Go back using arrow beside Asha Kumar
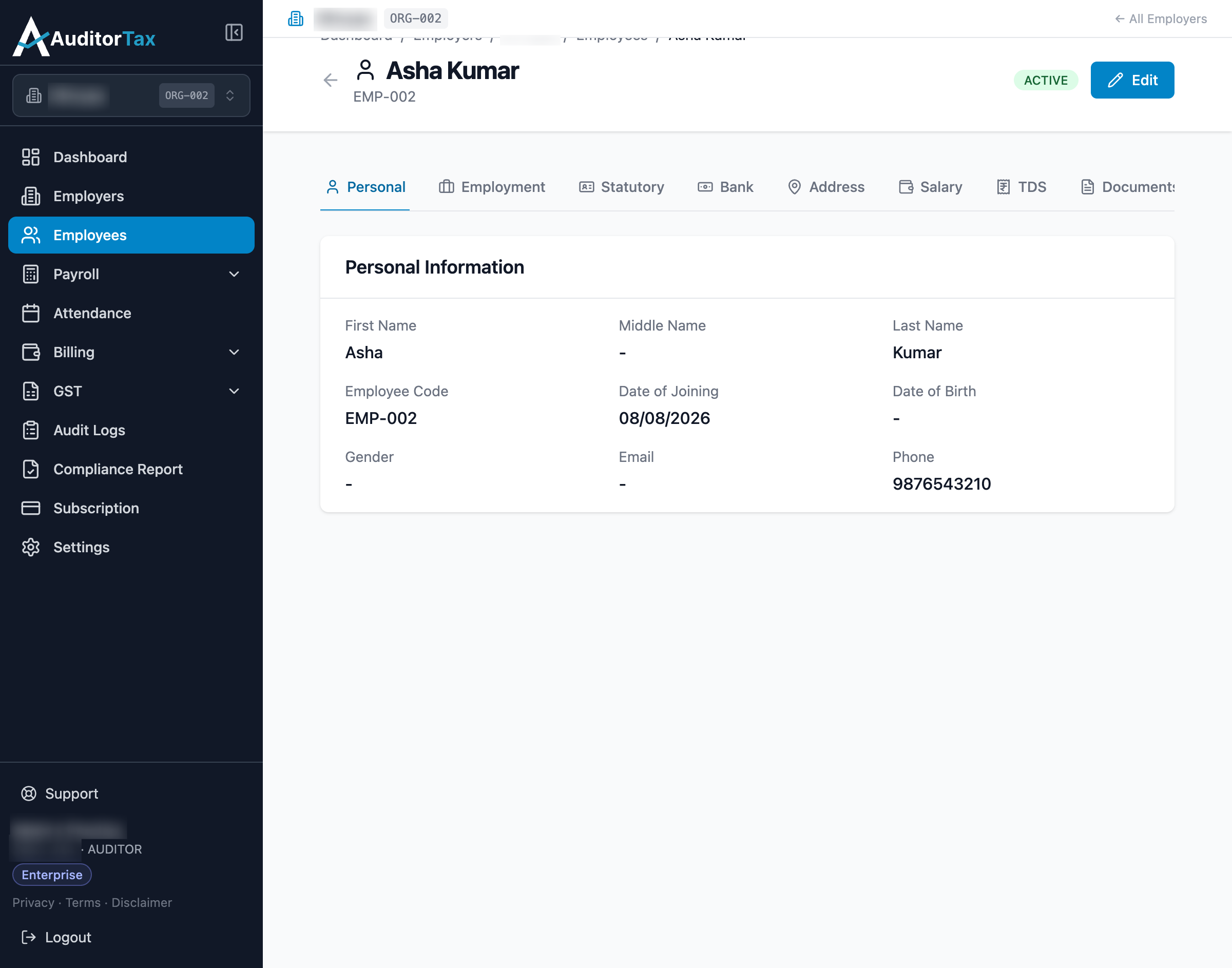 [331, 80]
